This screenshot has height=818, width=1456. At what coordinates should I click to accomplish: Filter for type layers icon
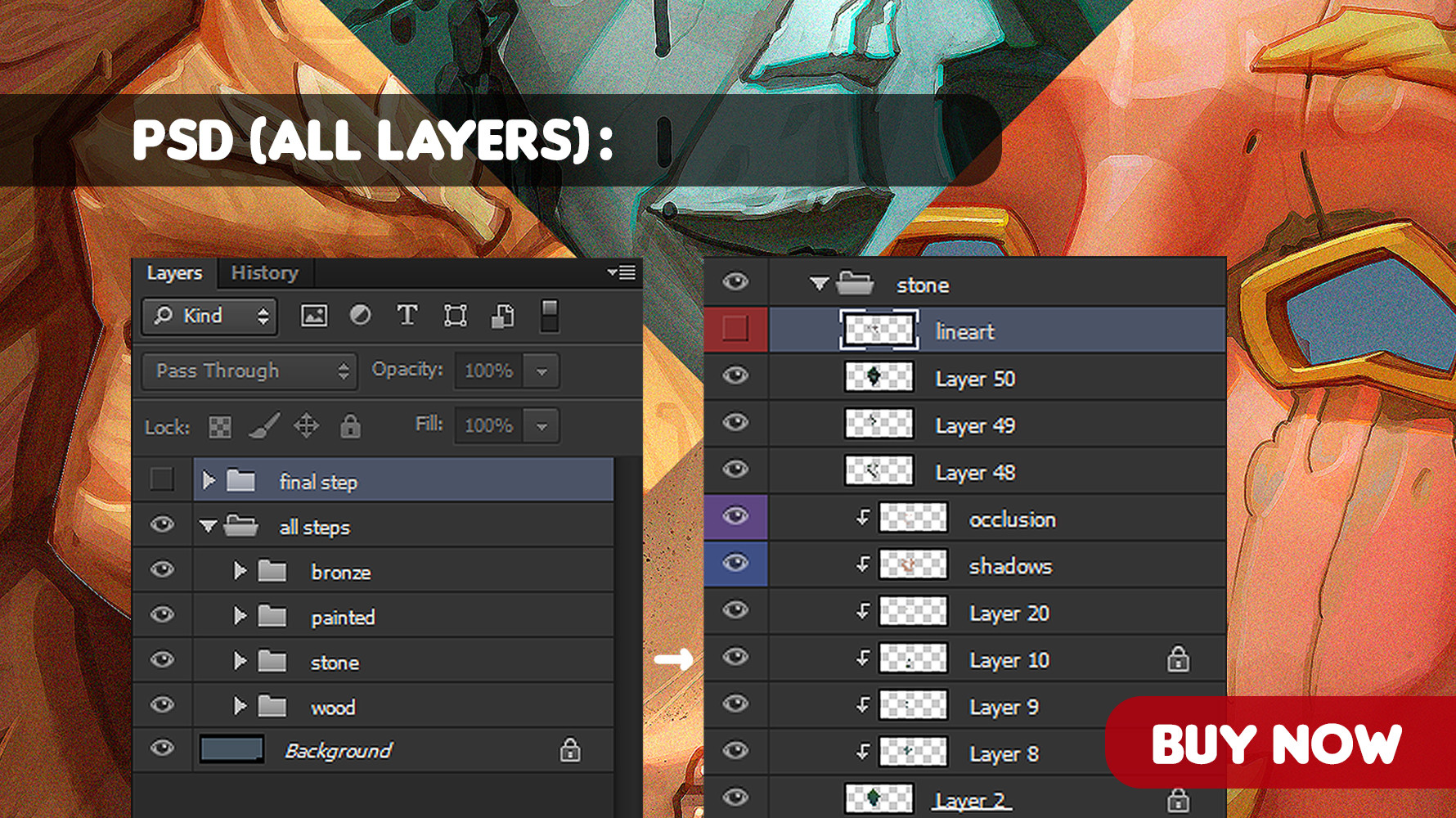tap(407, 315)
